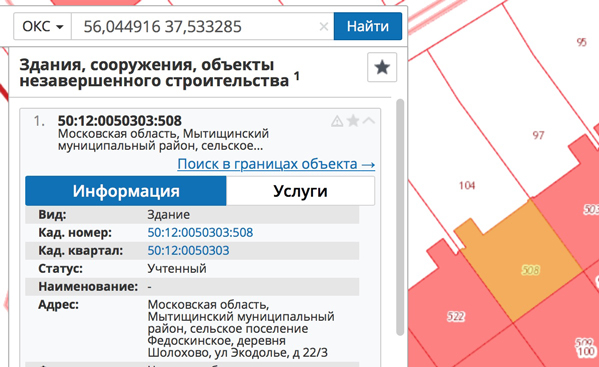Viewport: 599px width, 367px height.
Task: Select parcel 97 on the map
Action: 538,135
